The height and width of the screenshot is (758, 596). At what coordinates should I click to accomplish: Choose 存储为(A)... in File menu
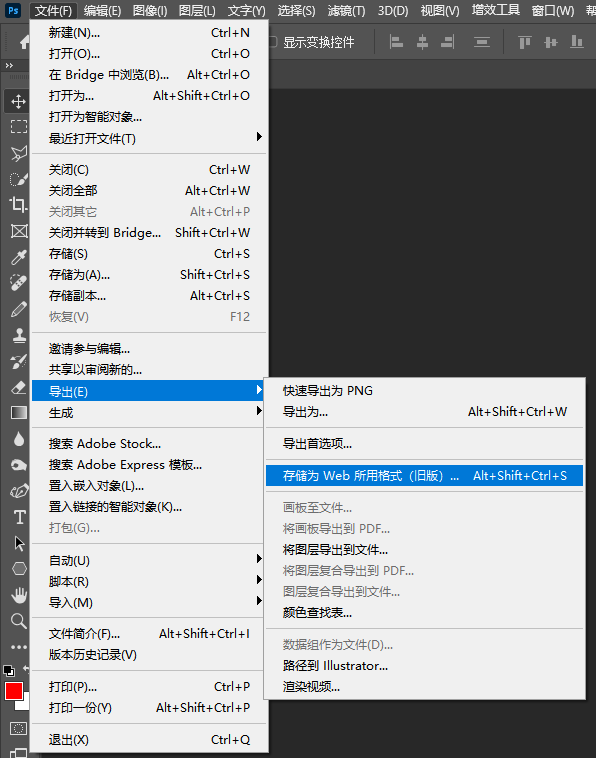pyautogui.click(x=148, y=275)
